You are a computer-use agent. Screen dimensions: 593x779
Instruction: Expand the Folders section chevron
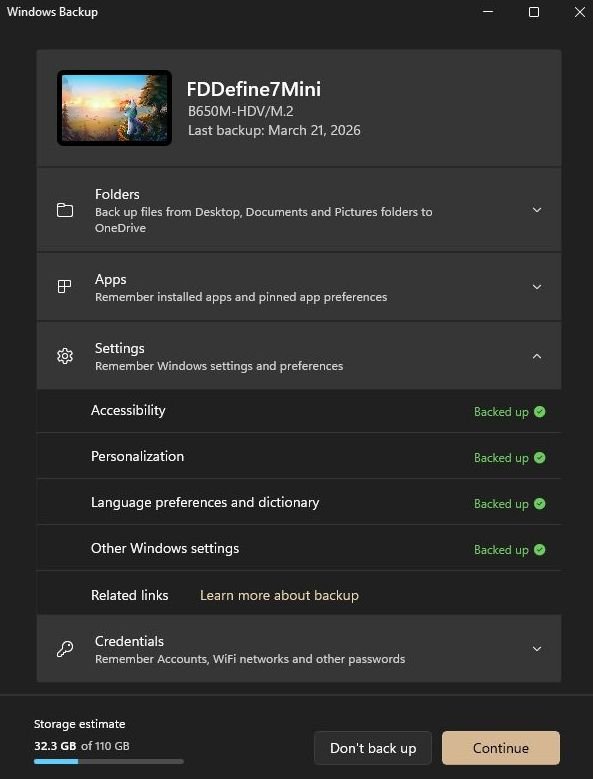(x=537, y=210)
